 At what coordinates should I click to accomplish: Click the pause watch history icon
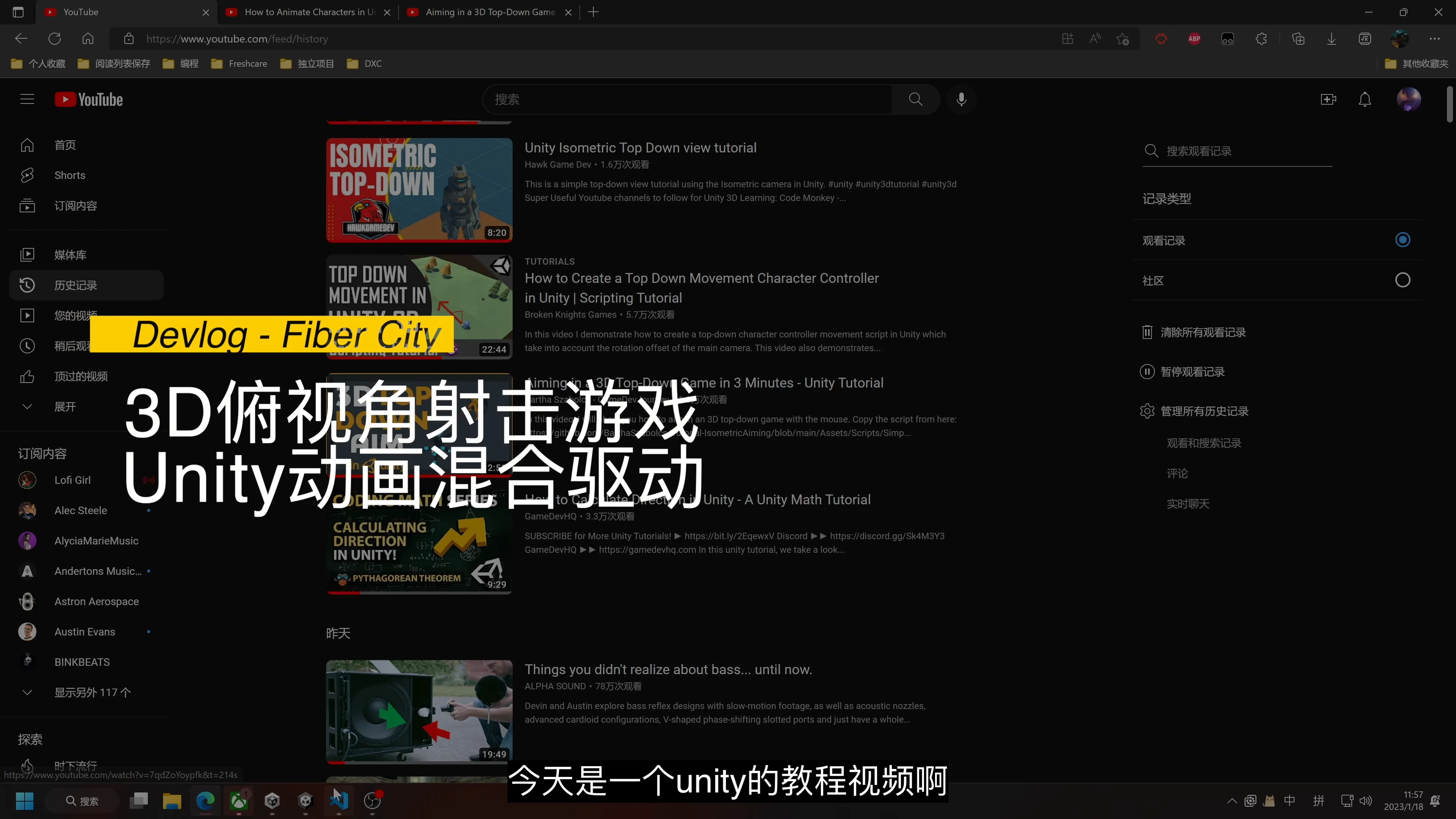1147,372
